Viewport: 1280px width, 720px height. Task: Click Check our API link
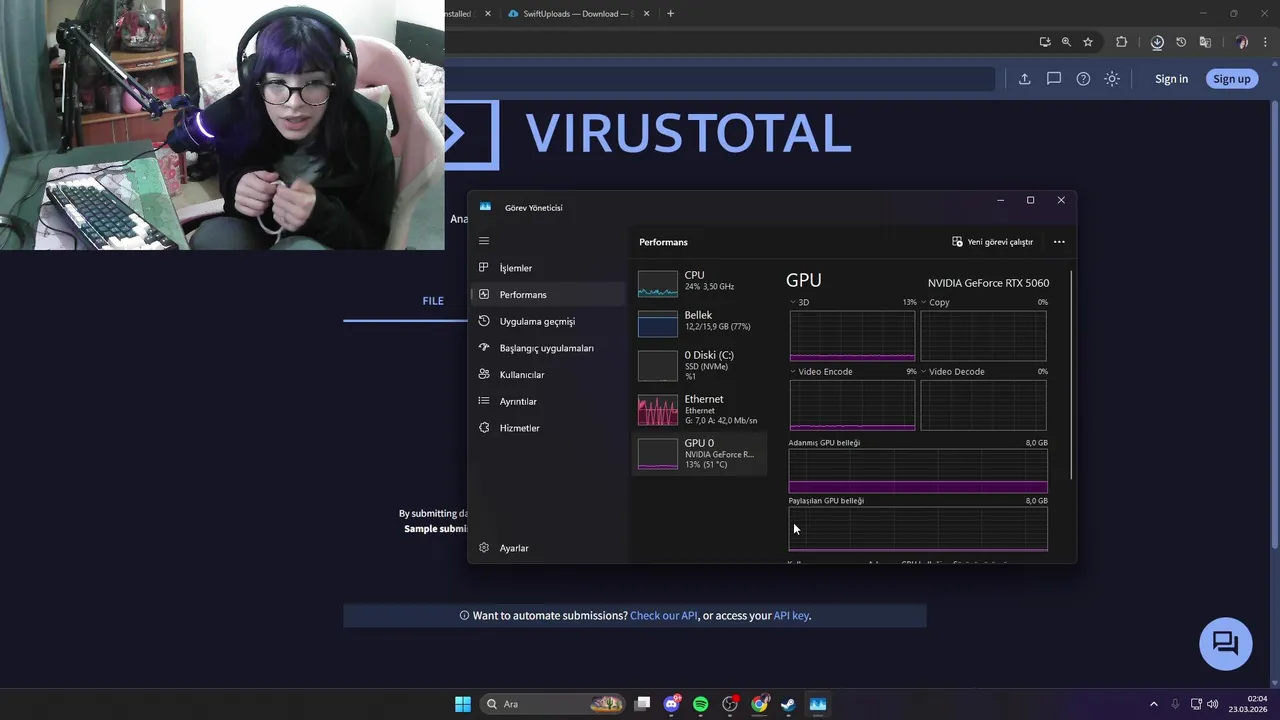[x=664, y=616]
